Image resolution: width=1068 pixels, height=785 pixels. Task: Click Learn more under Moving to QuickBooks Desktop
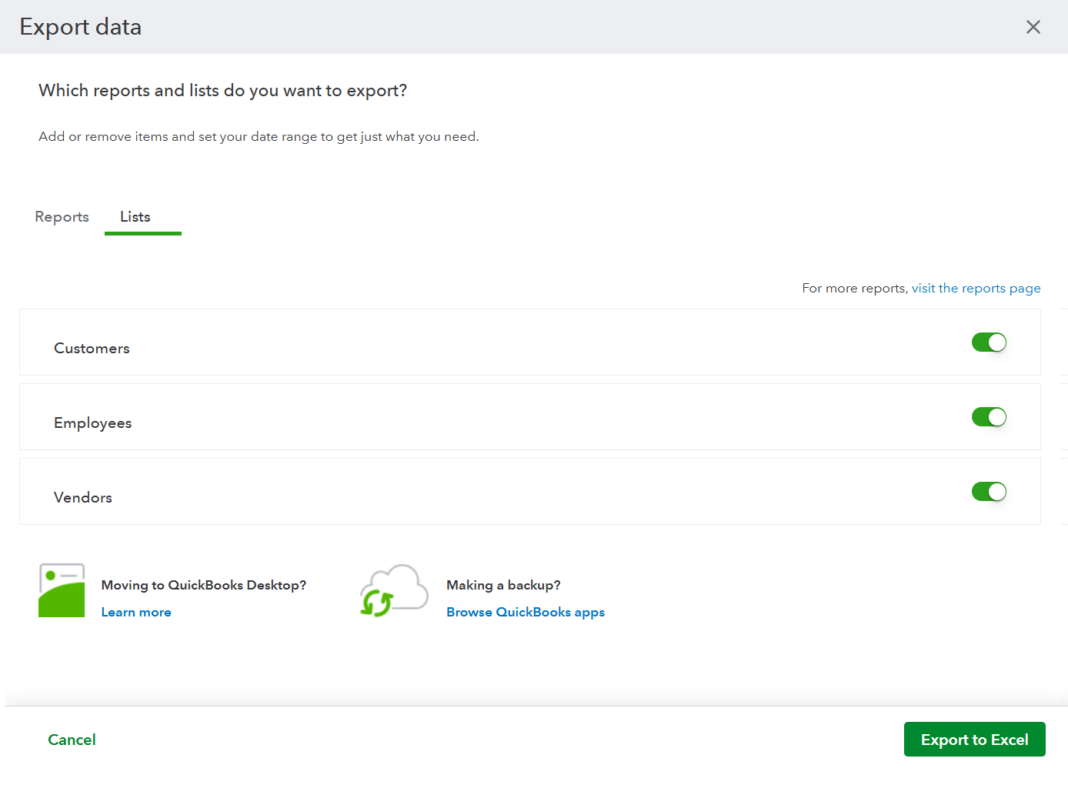[x=136, y=612]
